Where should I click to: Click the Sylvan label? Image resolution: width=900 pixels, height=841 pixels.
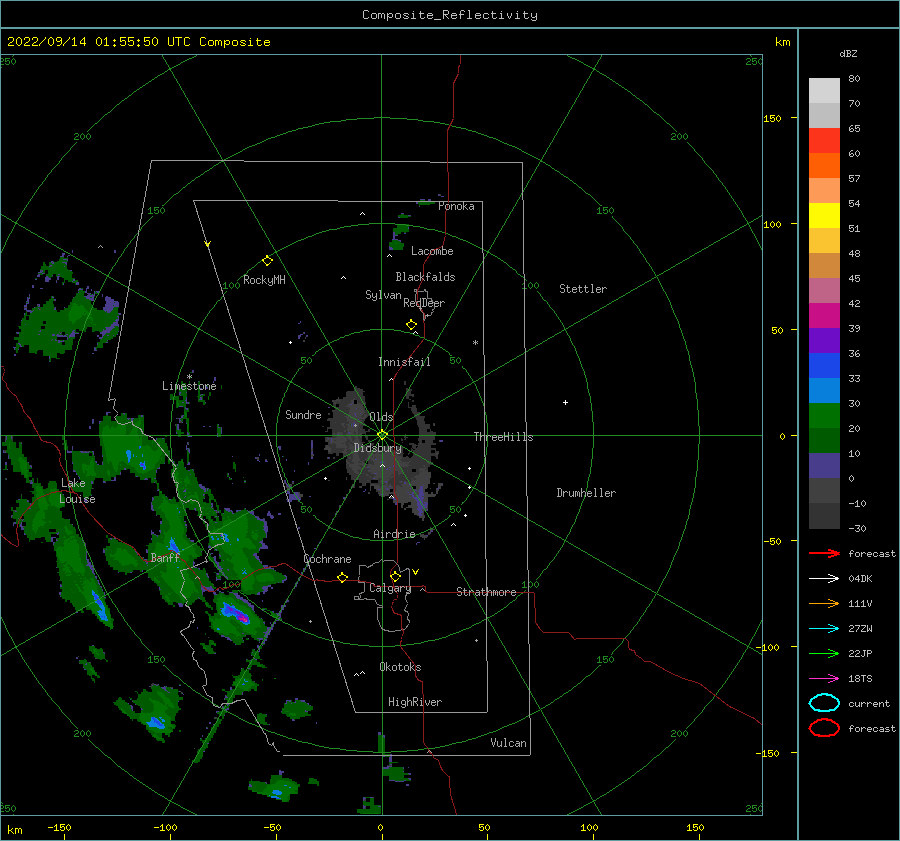(x=383, y=295)
